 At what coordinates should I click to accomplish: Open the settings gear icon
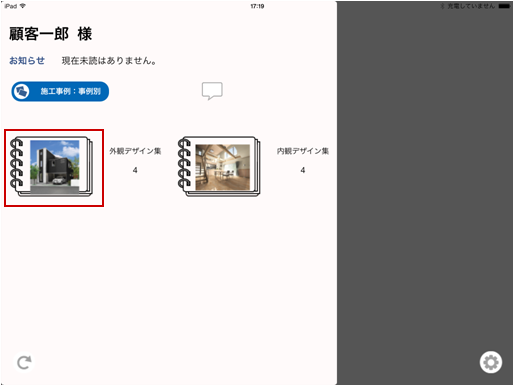(x=491, y=362)
